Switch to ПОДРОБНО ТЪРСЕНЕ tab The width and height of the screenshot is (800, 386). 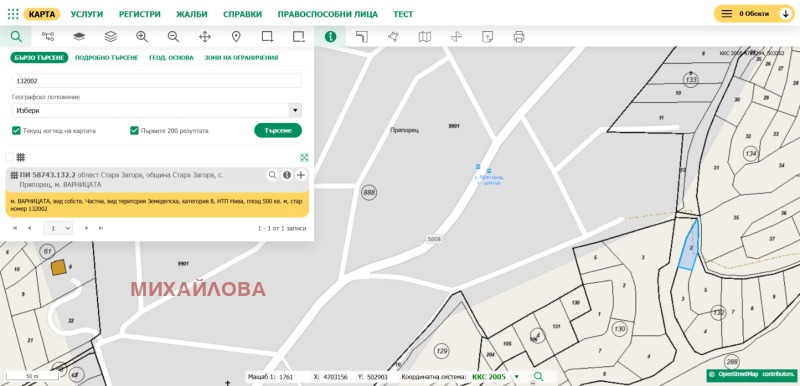pos(107,58)
